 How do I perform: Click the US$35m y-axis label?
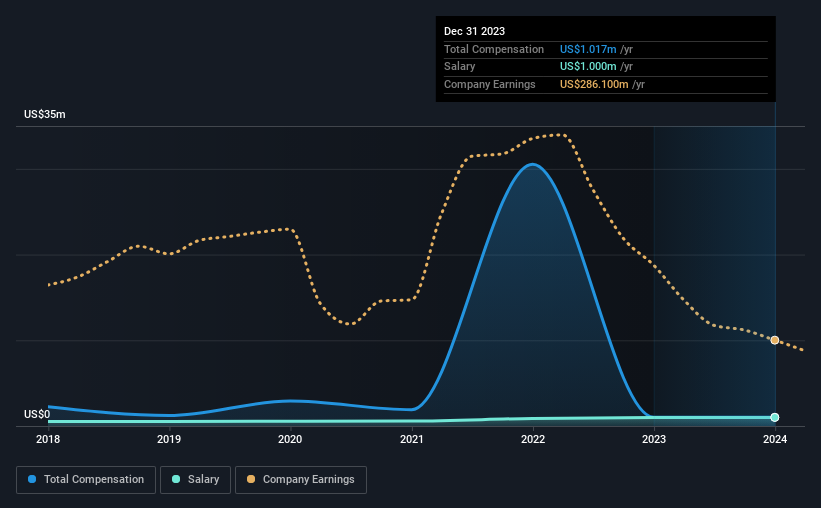click(x=45, y=114)
